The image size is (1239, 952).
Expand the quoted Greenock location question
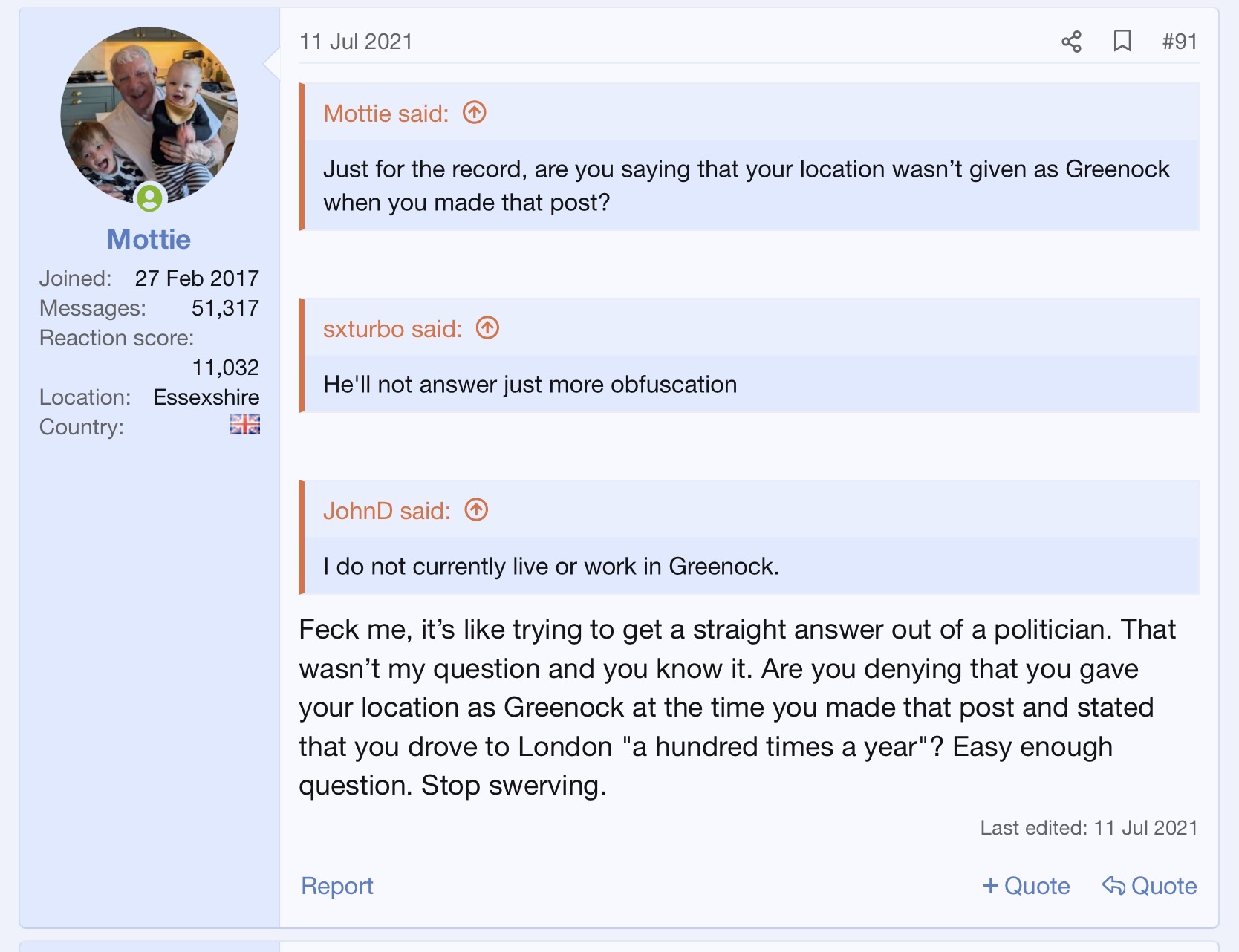click(746, 186)
